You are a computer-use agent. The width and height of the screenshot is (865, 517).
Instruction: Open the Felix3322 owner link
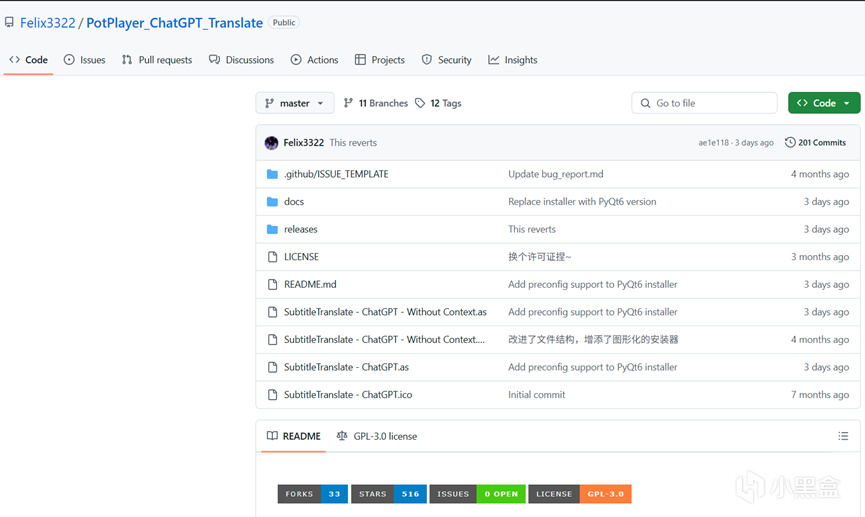pos(47,23)
